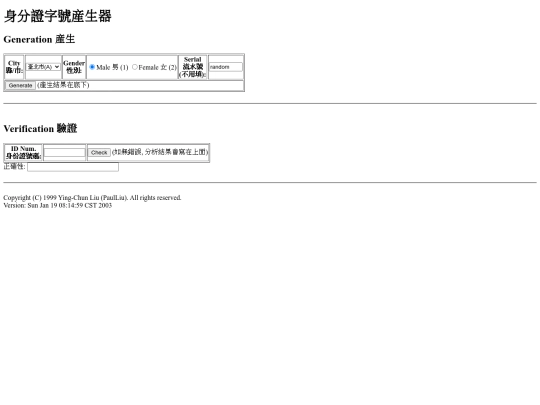The width and height of the screenshot is (540, 405).
Task: Click the Check button
Action: [99, 153]
